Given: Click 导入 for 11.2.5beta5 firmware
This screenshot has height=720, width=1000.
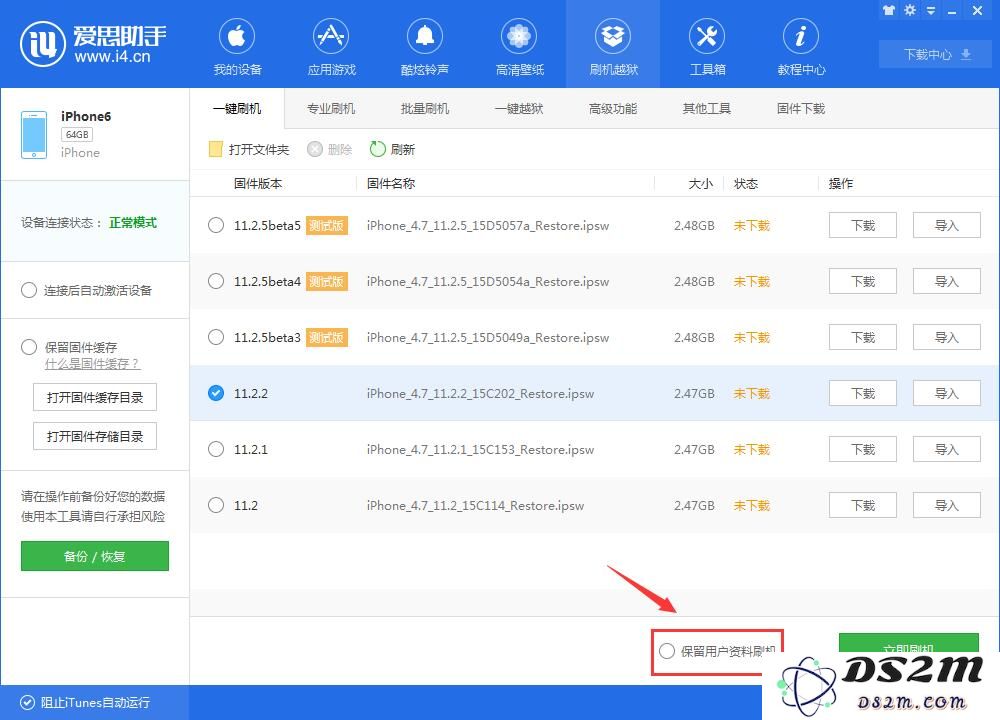Looking at the screenshot, I should pyautogui.click(x=946, y=225).
